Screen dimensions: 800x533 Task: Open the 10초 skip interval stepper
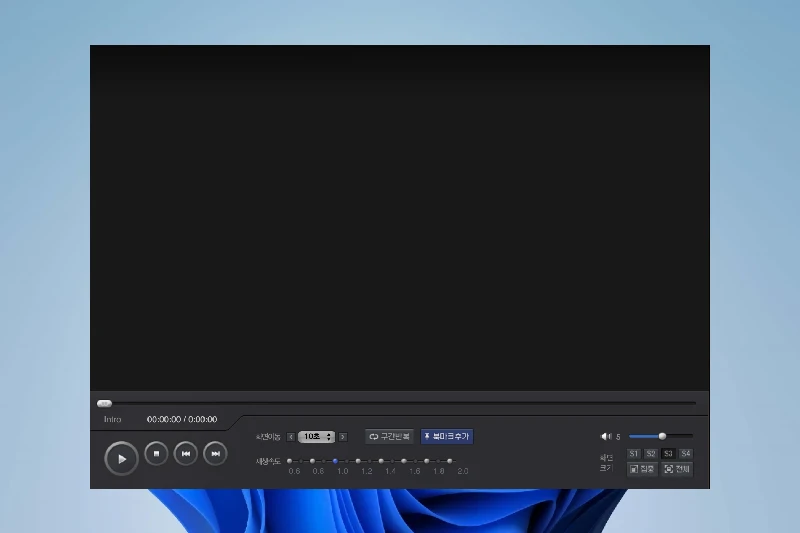[x=317, y=437]
